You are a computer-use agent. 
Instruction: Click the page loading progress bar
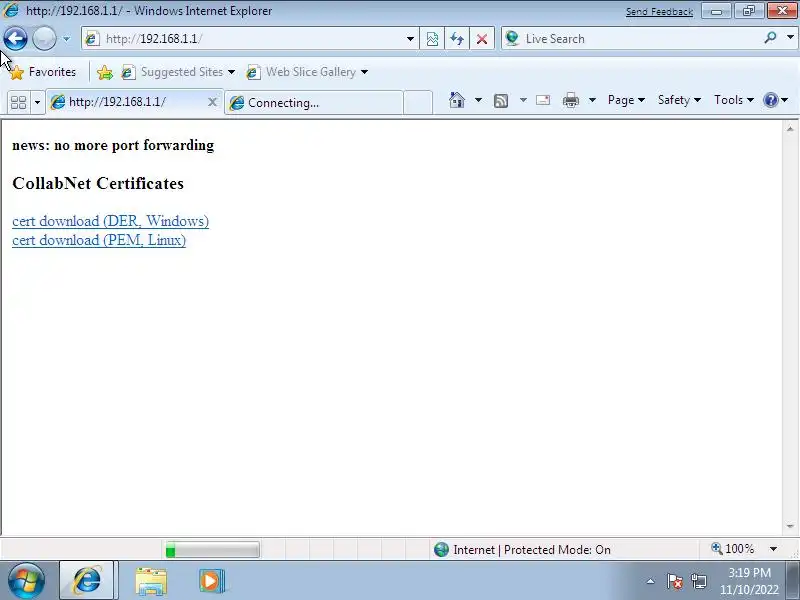click(x=212, y=550)
